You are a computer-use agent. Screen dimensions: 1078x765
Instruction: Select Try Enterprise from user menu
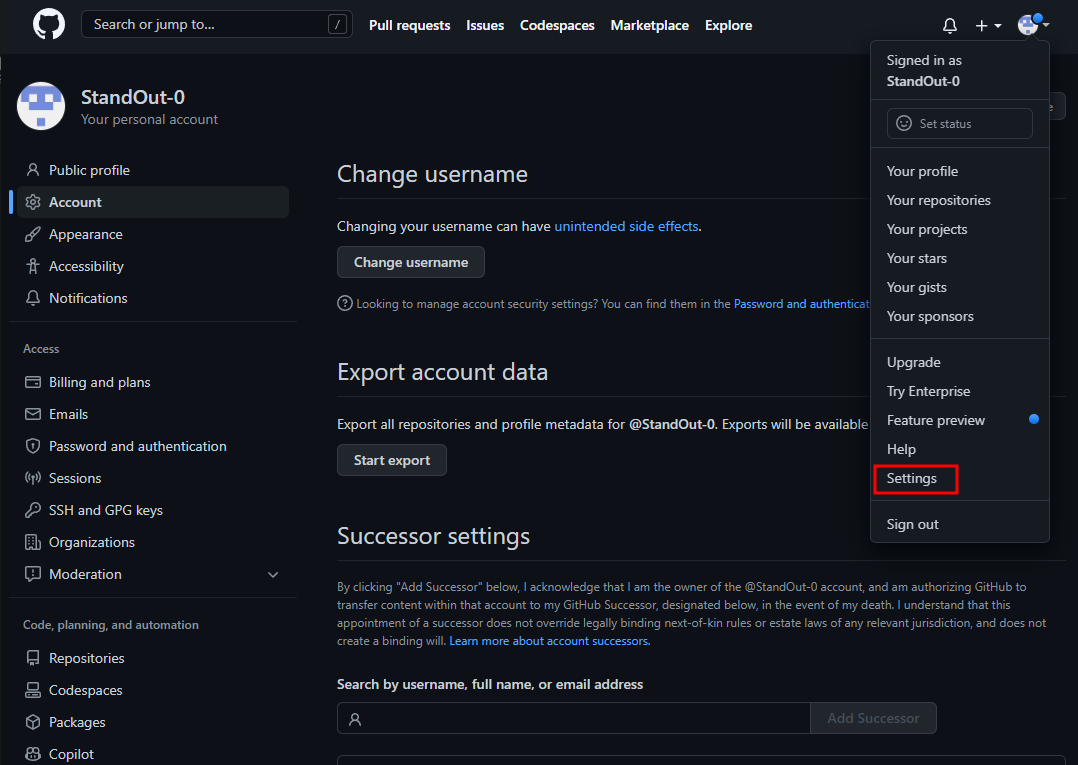click(x=960, y=391)
